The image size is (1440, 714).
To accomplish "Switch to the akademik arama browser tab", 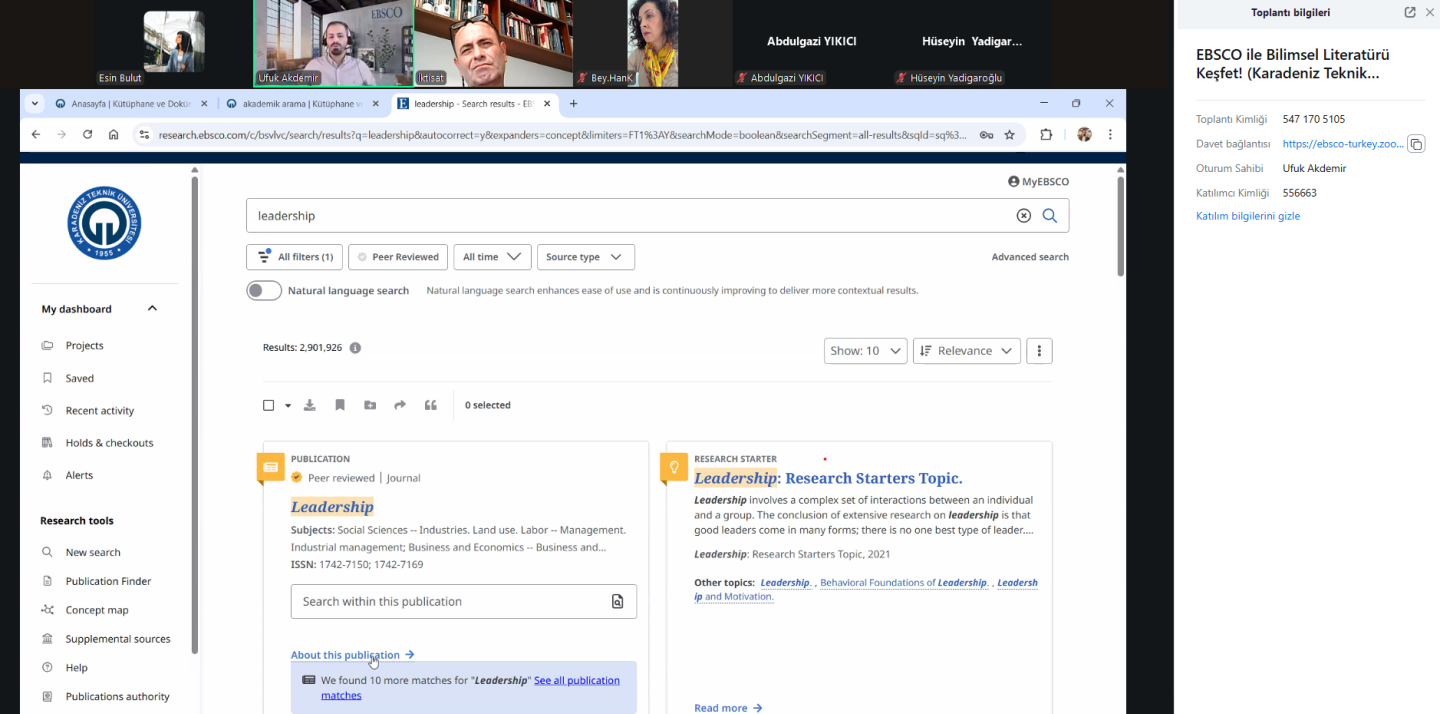I will pos(303,103).
